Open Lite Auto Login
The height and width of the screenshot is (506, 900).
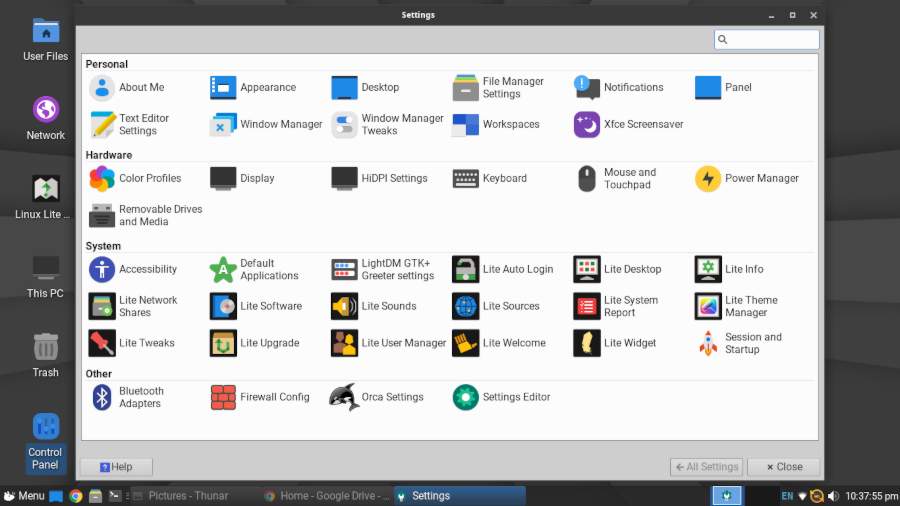coord(503,269)
